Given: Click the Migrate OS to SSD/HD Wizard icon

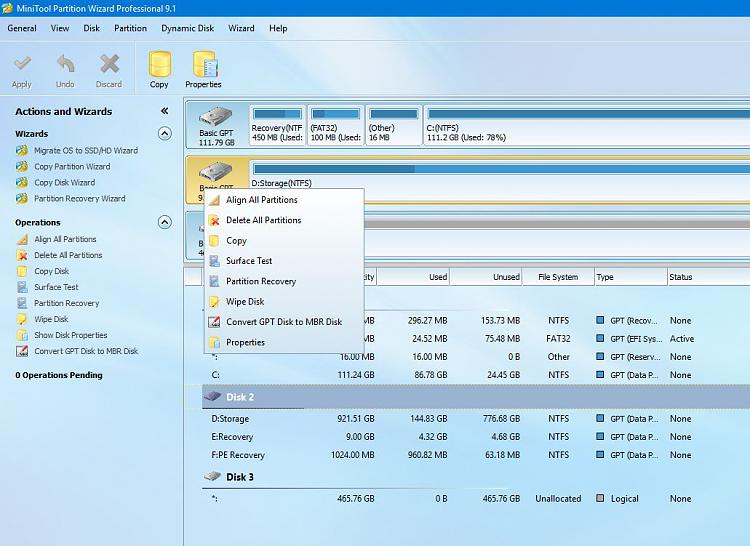Looking at the screenshot, I should 22,151.
